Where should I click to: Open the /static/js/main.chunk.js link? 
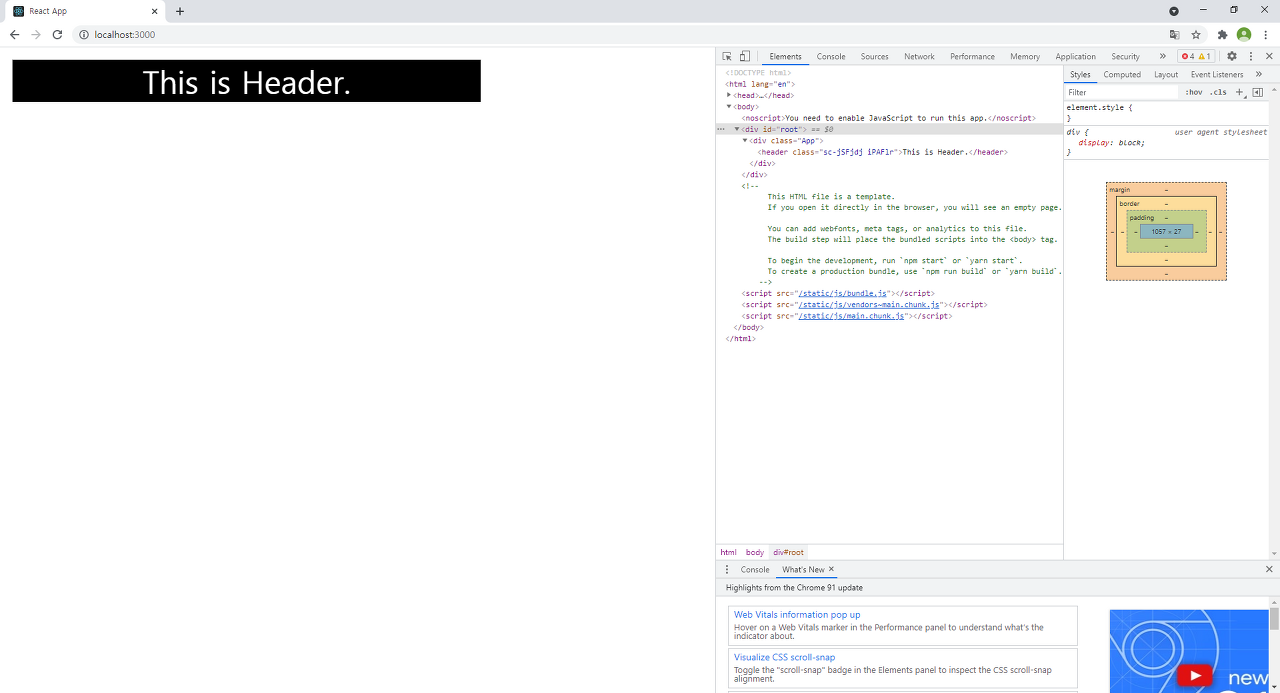pos(851,316)
